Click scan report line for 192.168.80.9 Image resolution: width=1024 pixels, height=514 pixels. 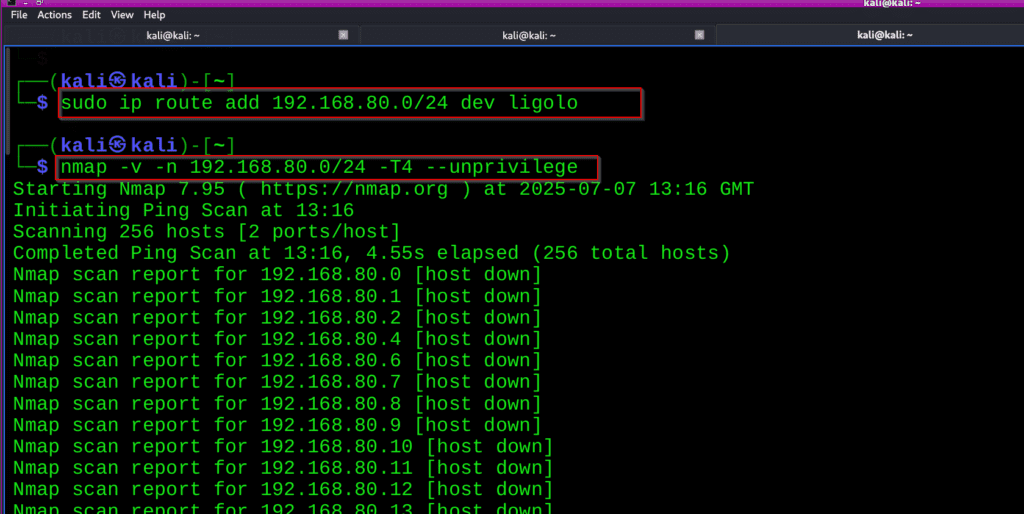277,425
